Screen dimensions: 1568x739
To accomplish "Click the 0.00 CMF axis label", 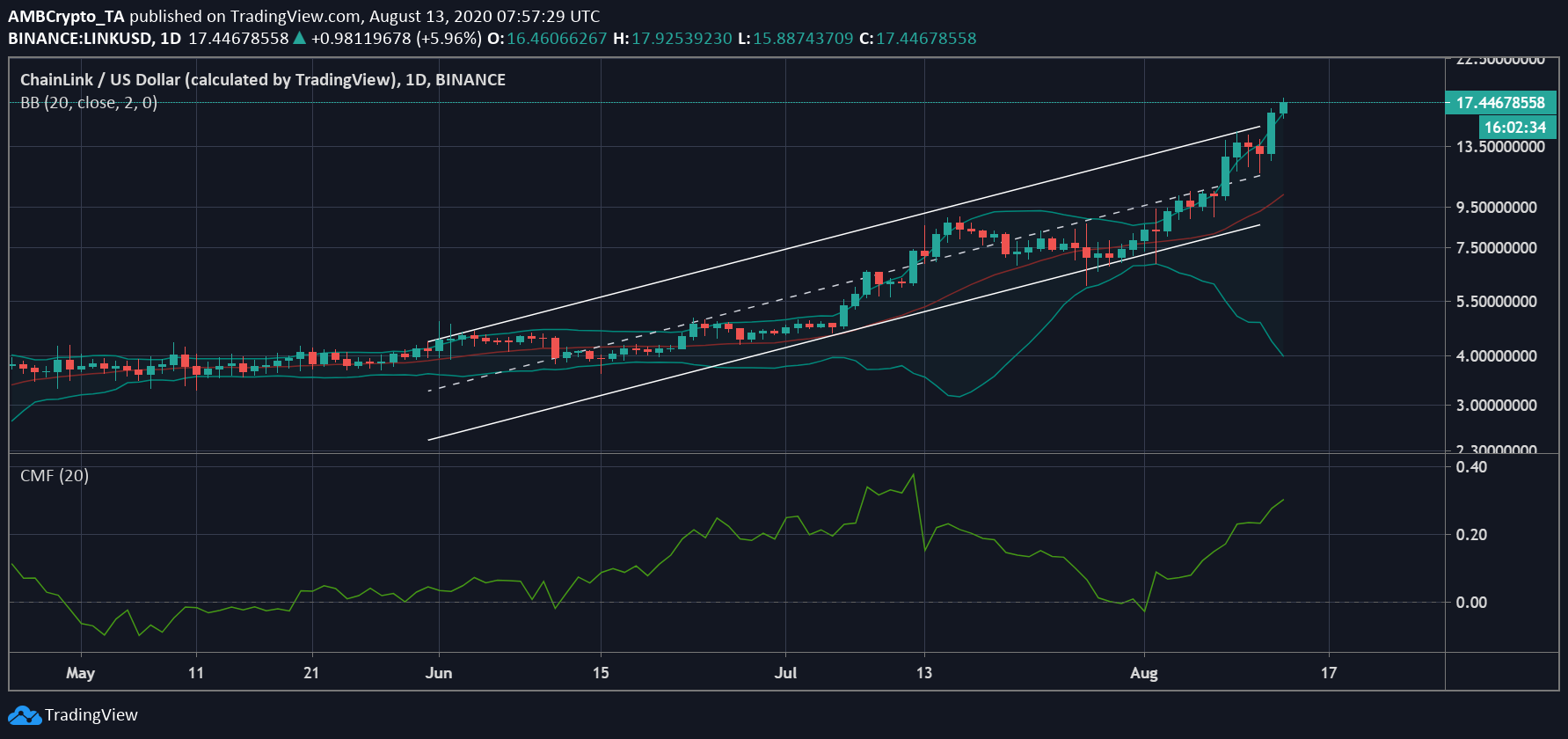I will point(1471,603).
